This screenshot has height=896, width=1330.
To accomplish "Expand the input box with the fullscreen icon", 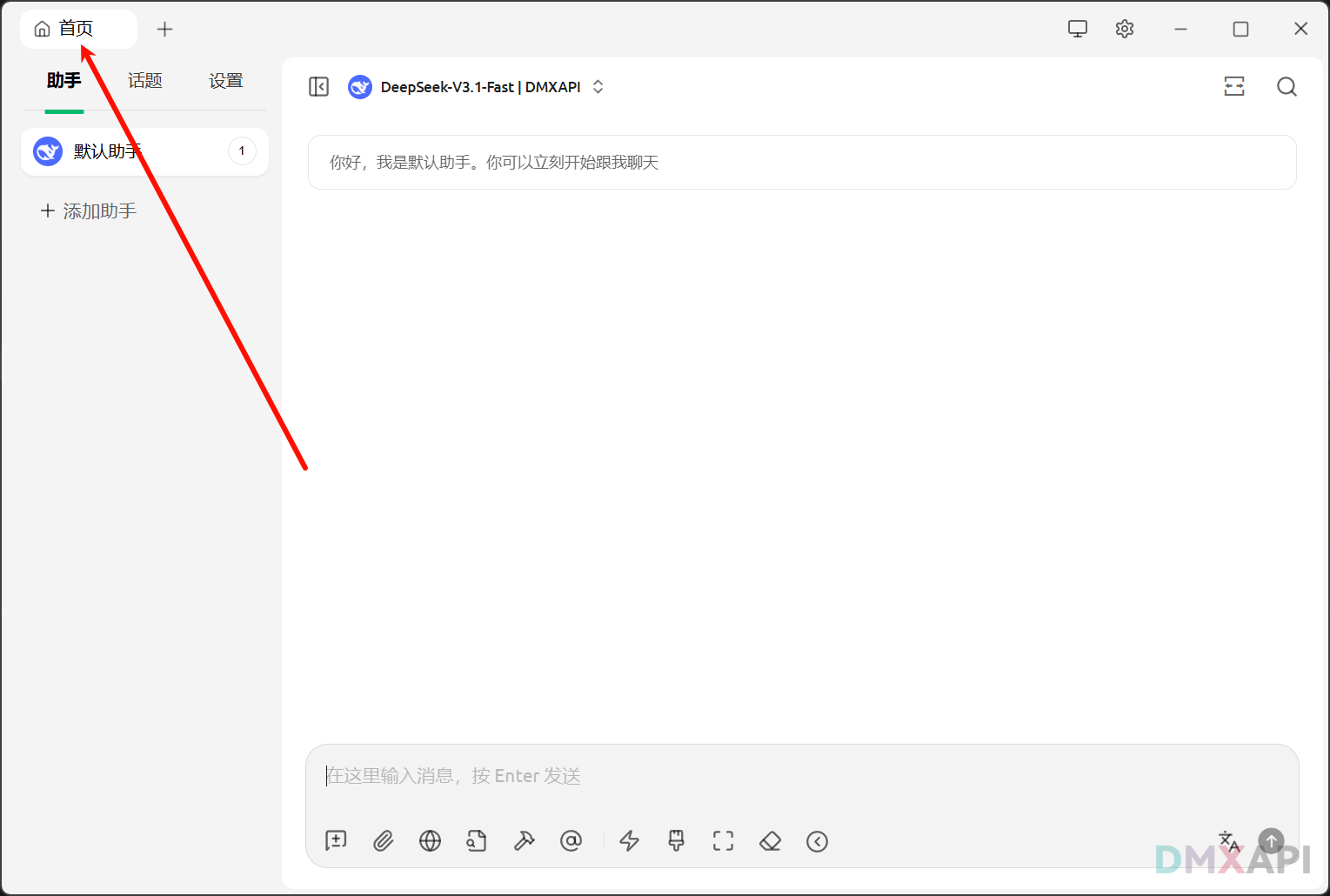I will (x=723, y=840).
